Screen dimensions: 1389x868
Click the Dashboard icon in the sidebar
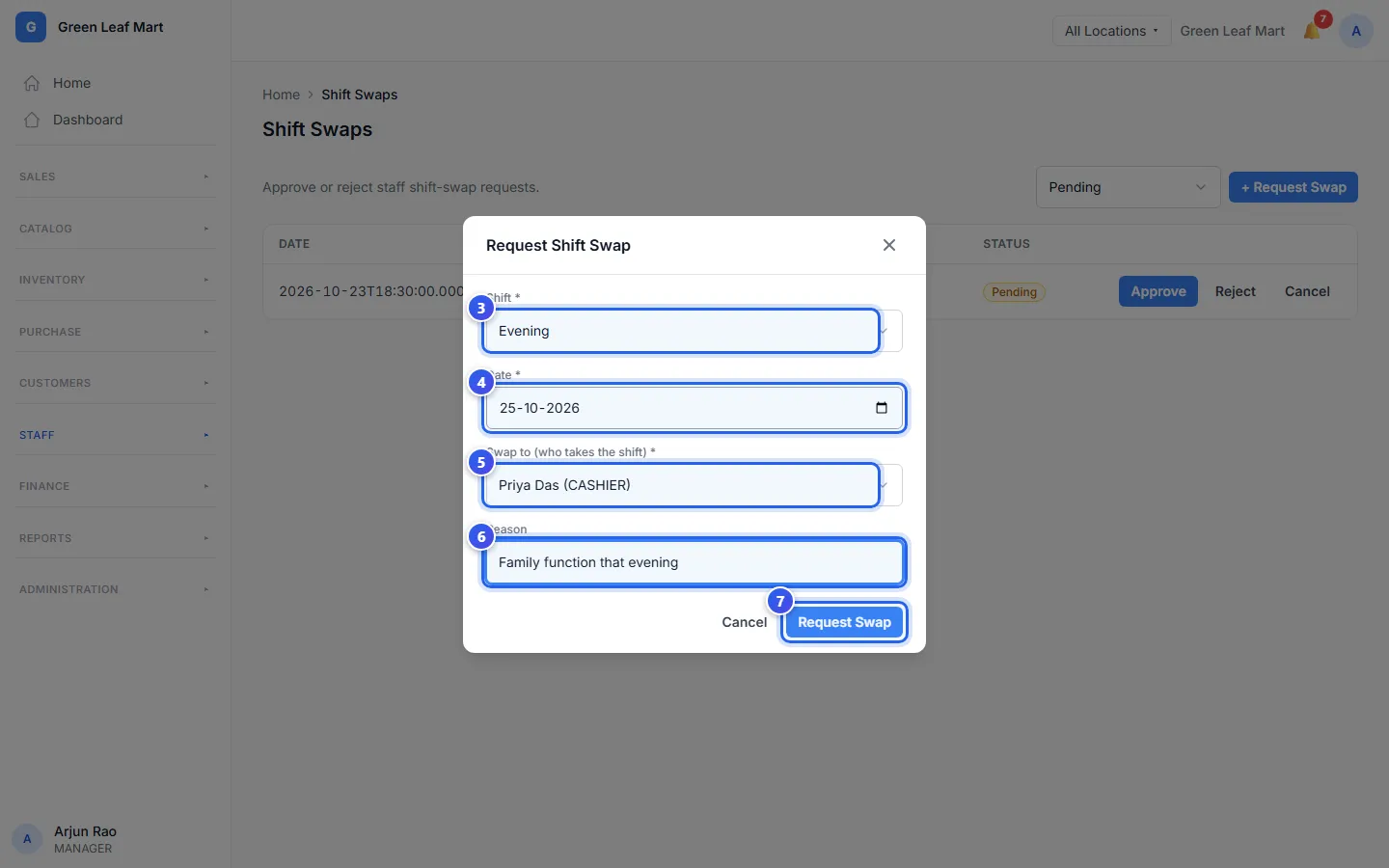click(32, 120)
